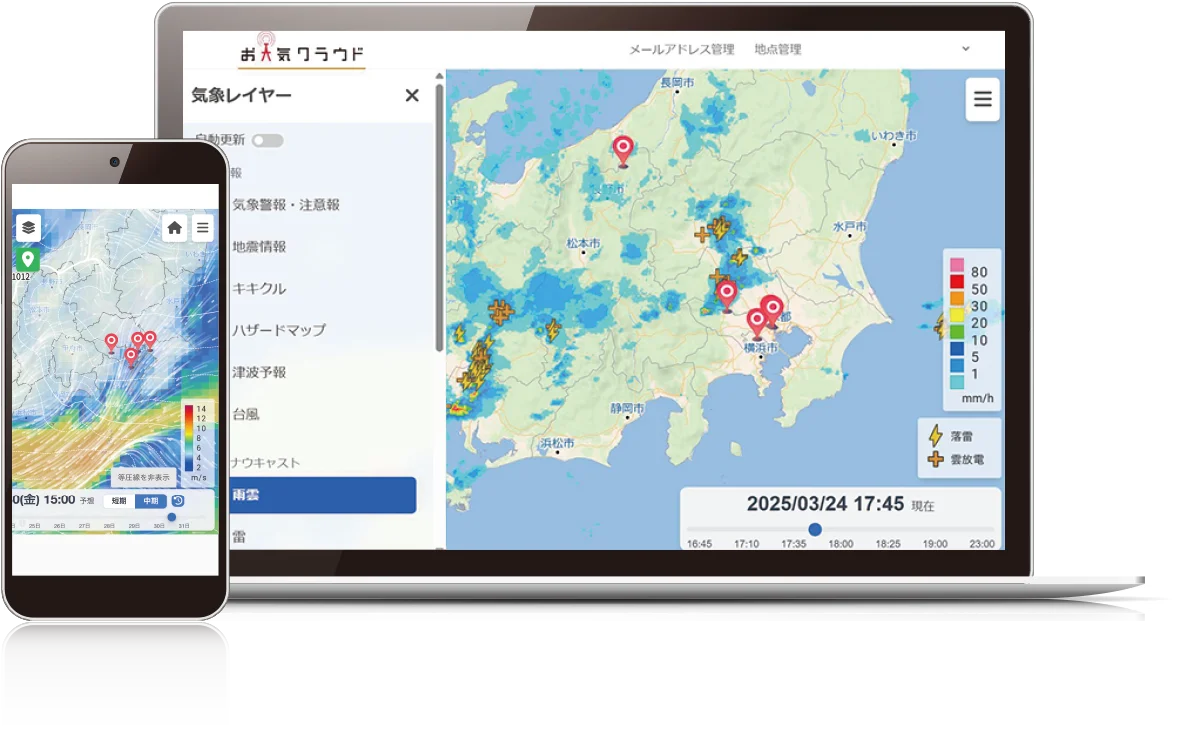The height and width of the screenshot is (744, 1200).
Task: Click the 水戸市 map label
Action: (x=849, y=228)
